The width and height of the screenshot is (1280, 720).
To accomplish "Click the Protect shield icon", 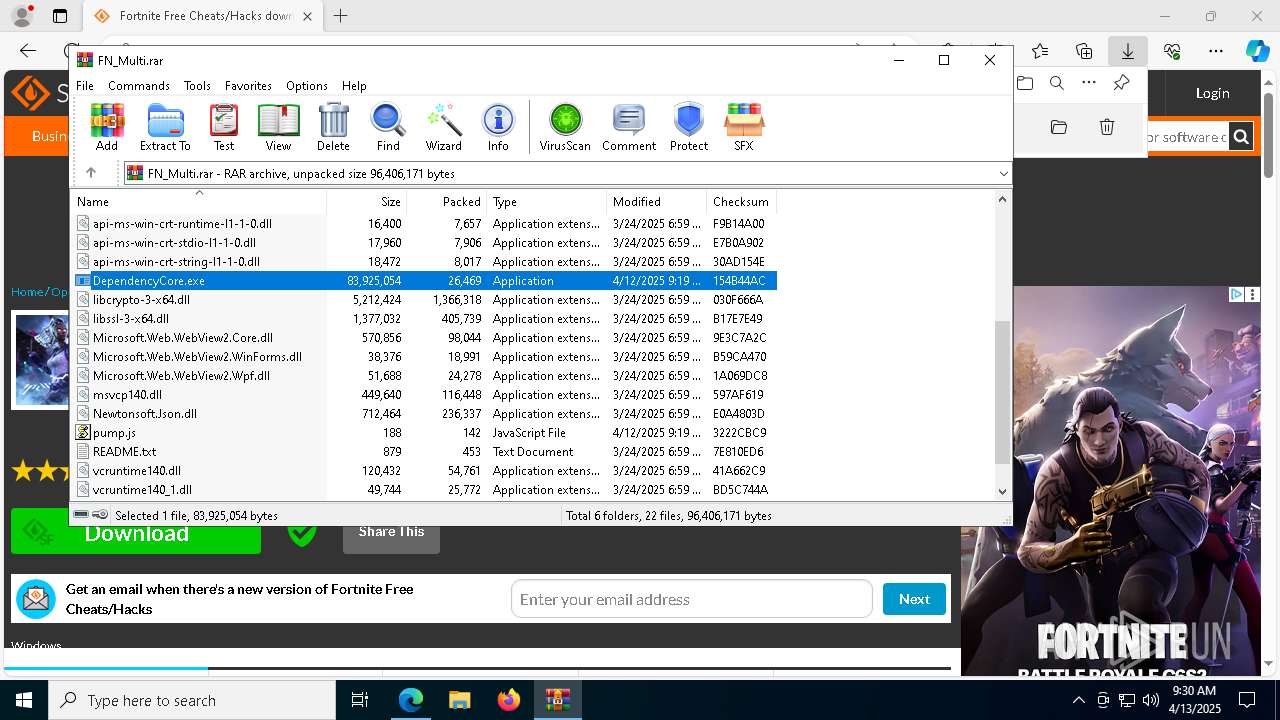I will click(x=689, y=127).
